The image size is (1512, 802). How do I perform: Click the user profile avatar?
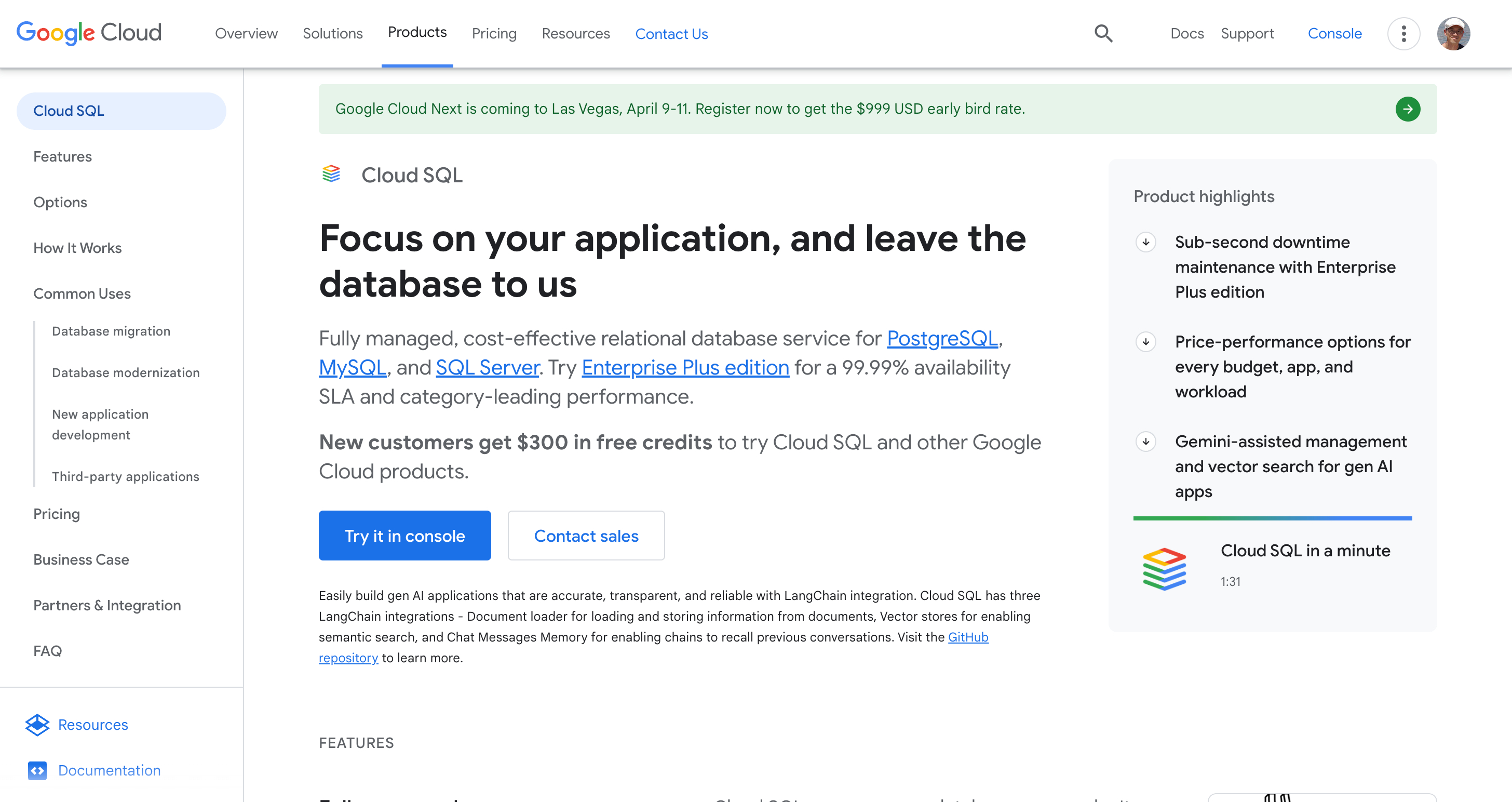pos(1453,33)
